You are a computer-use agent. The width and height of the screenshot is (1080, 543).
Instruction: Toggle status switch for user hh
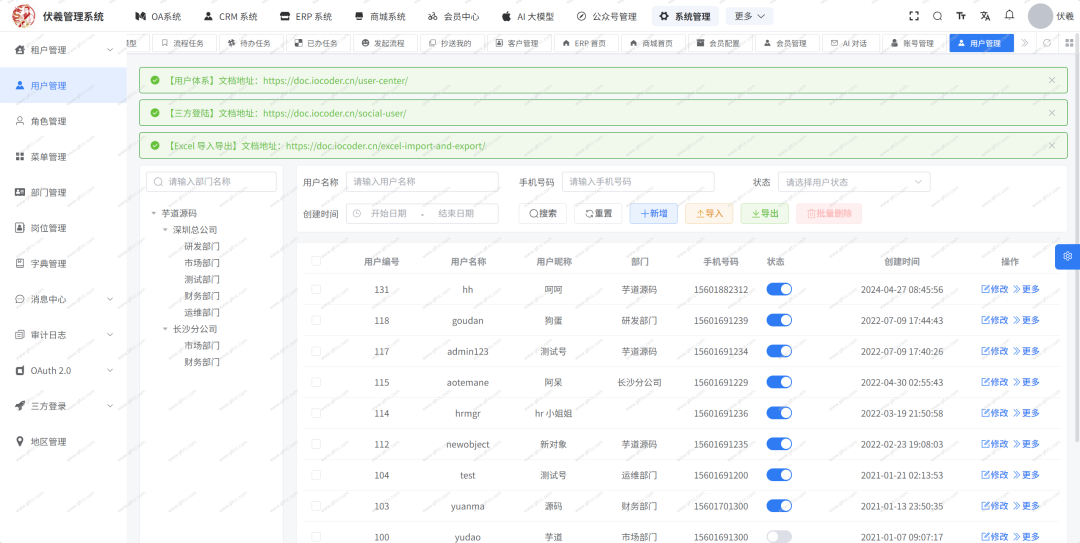779,289
